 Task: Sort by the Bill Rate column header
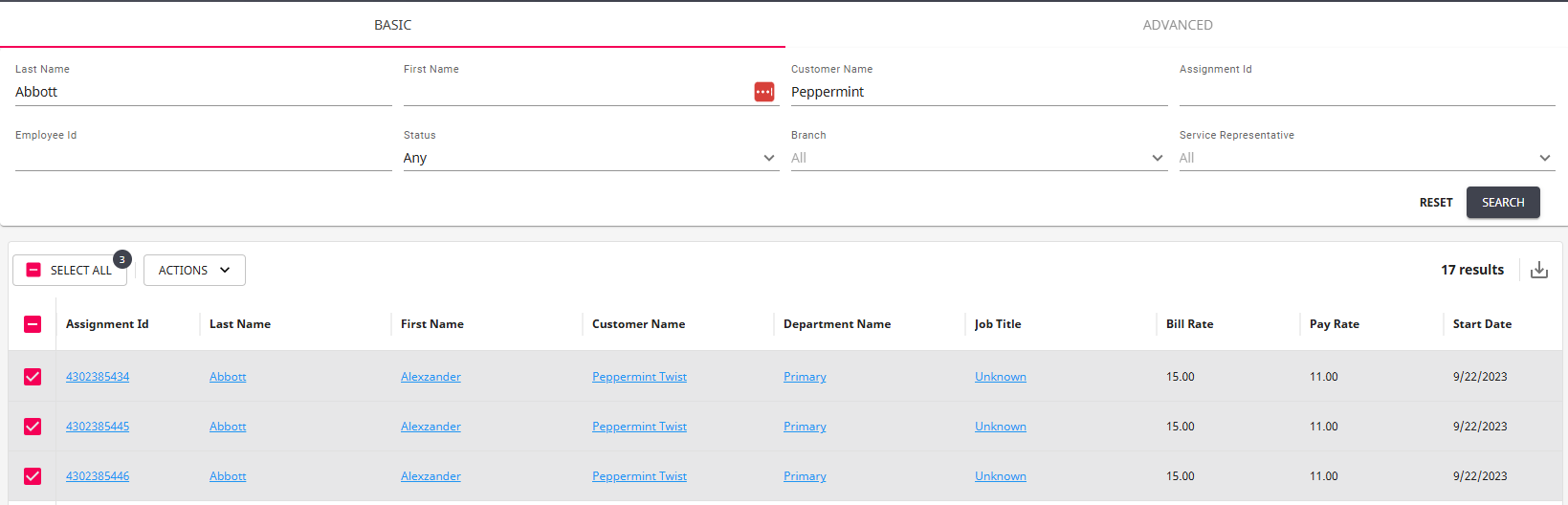[x=1189, y=324]
